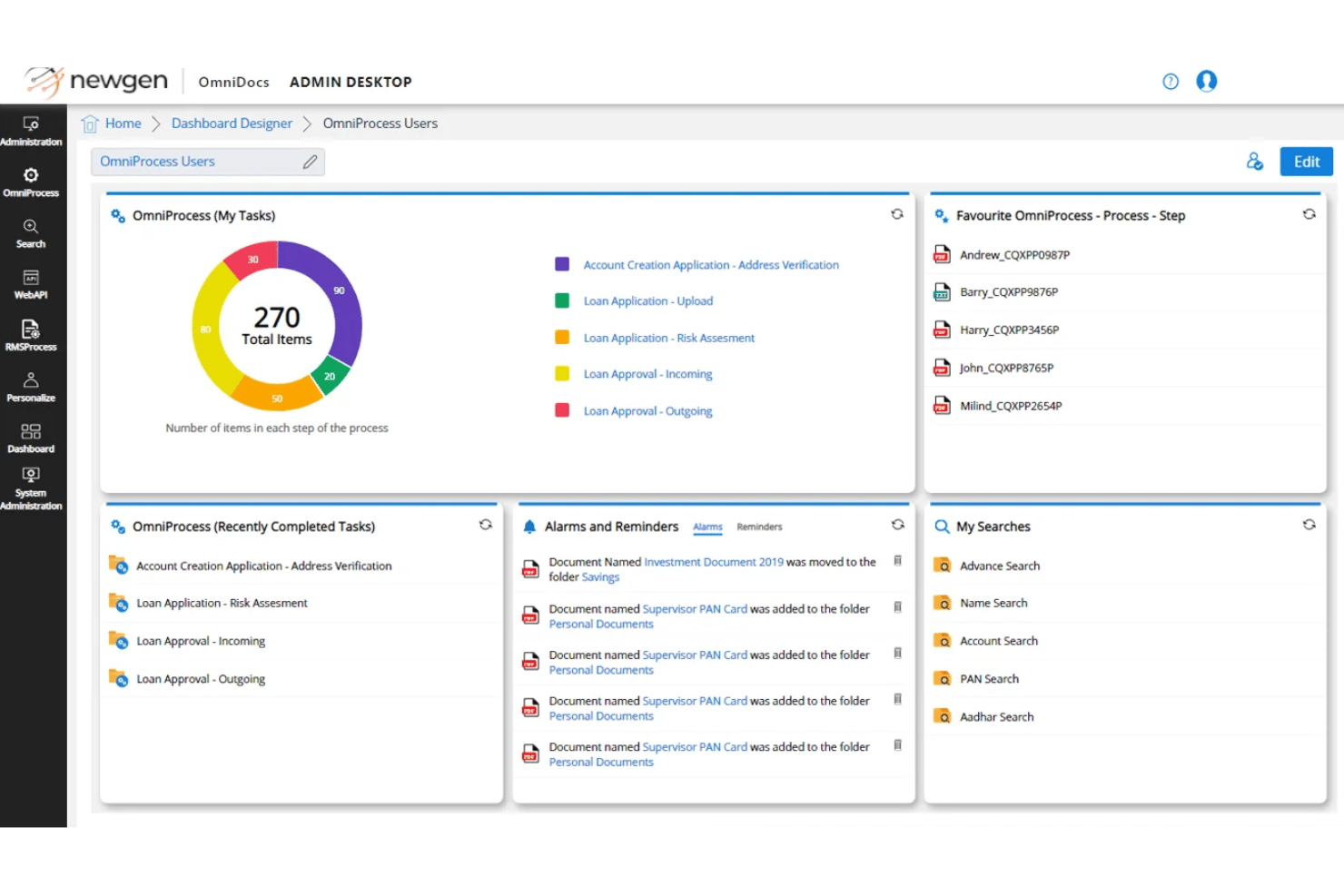Refresh the My Searches widget
The image size is (1344, 896).
click(1309, 525)
